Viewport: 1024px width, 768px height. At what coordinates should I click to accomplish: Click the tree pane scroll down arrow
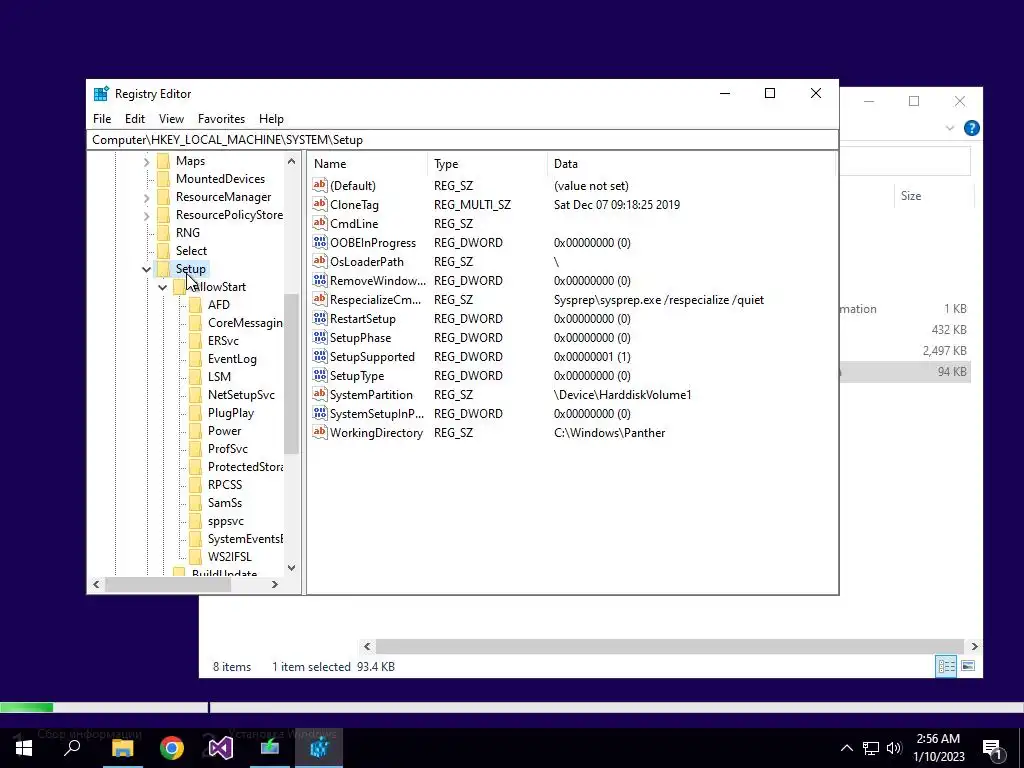pyautogui.click(x=291, y=568)
